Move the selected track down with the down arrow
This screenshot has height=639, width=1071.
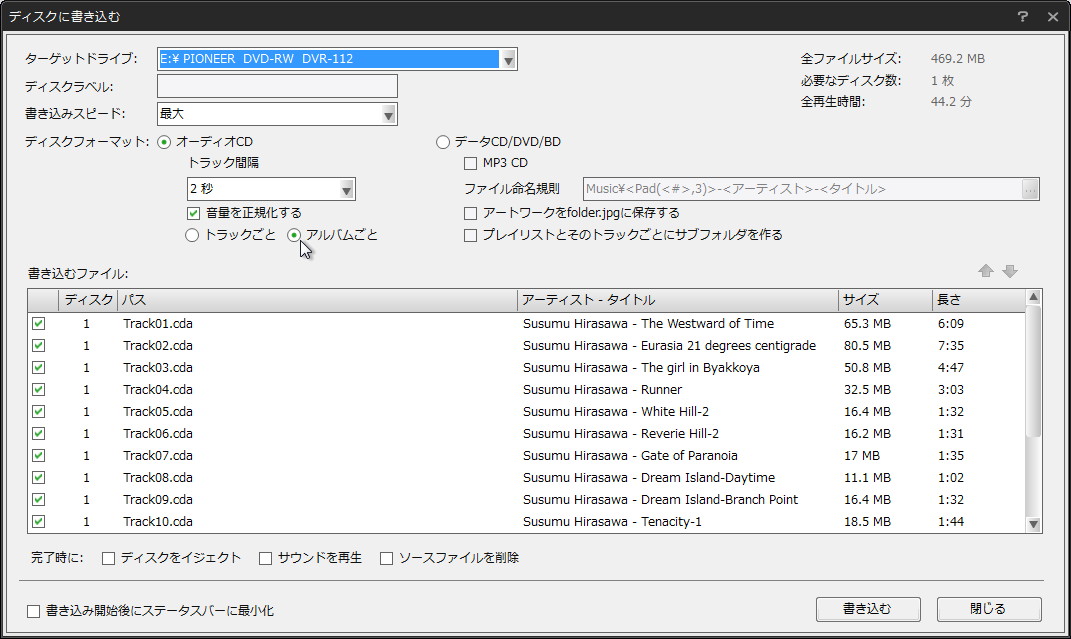coord(1012,269)
